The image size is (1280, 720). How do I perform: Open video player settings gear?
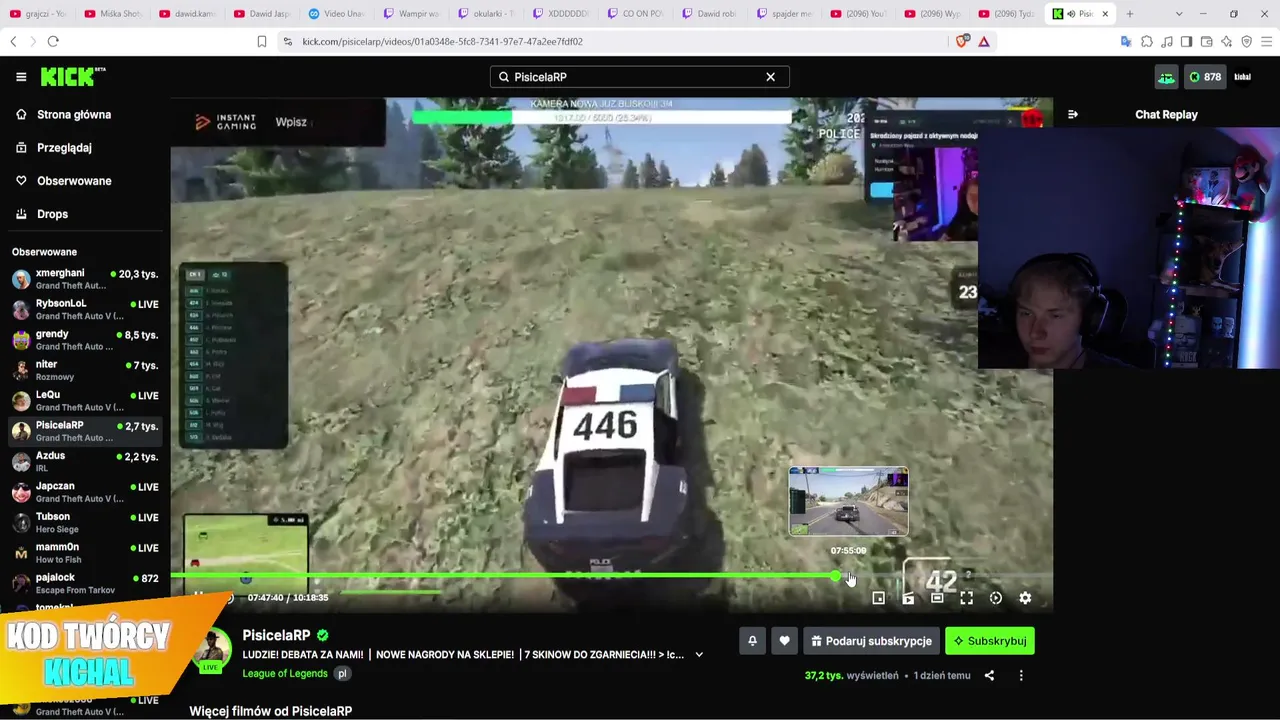click(x=1025, y=598)
